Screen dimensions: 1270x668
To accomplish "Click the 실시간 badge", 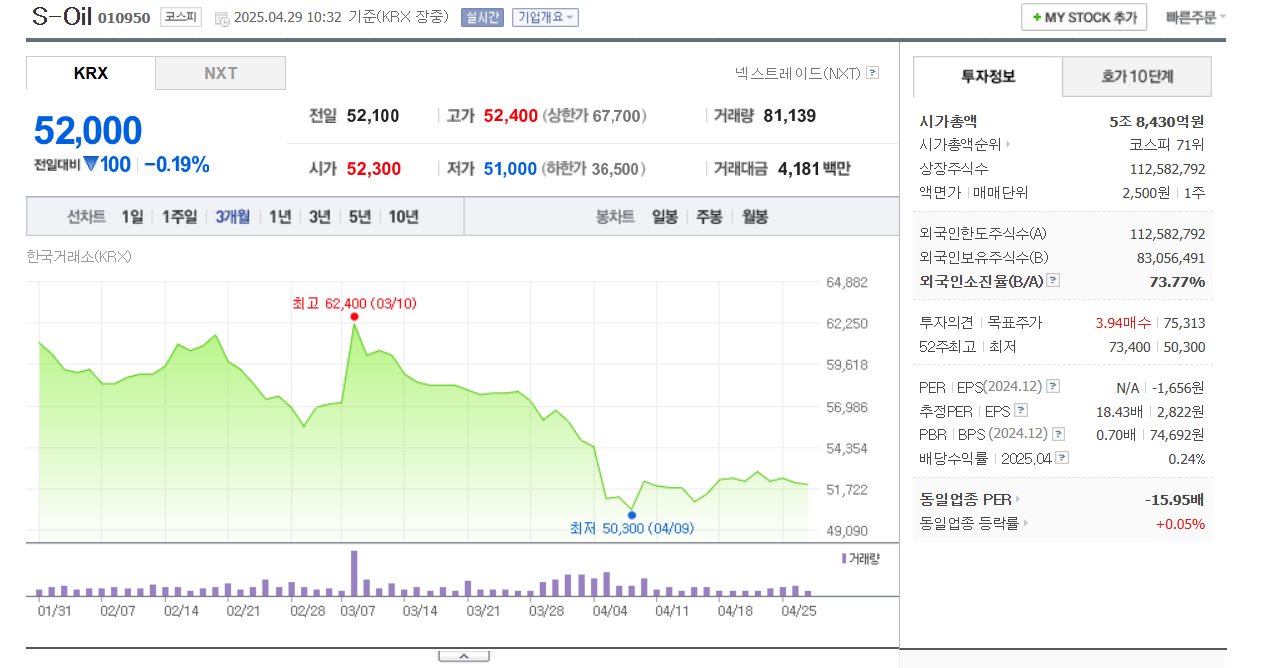I will point(482,17).
